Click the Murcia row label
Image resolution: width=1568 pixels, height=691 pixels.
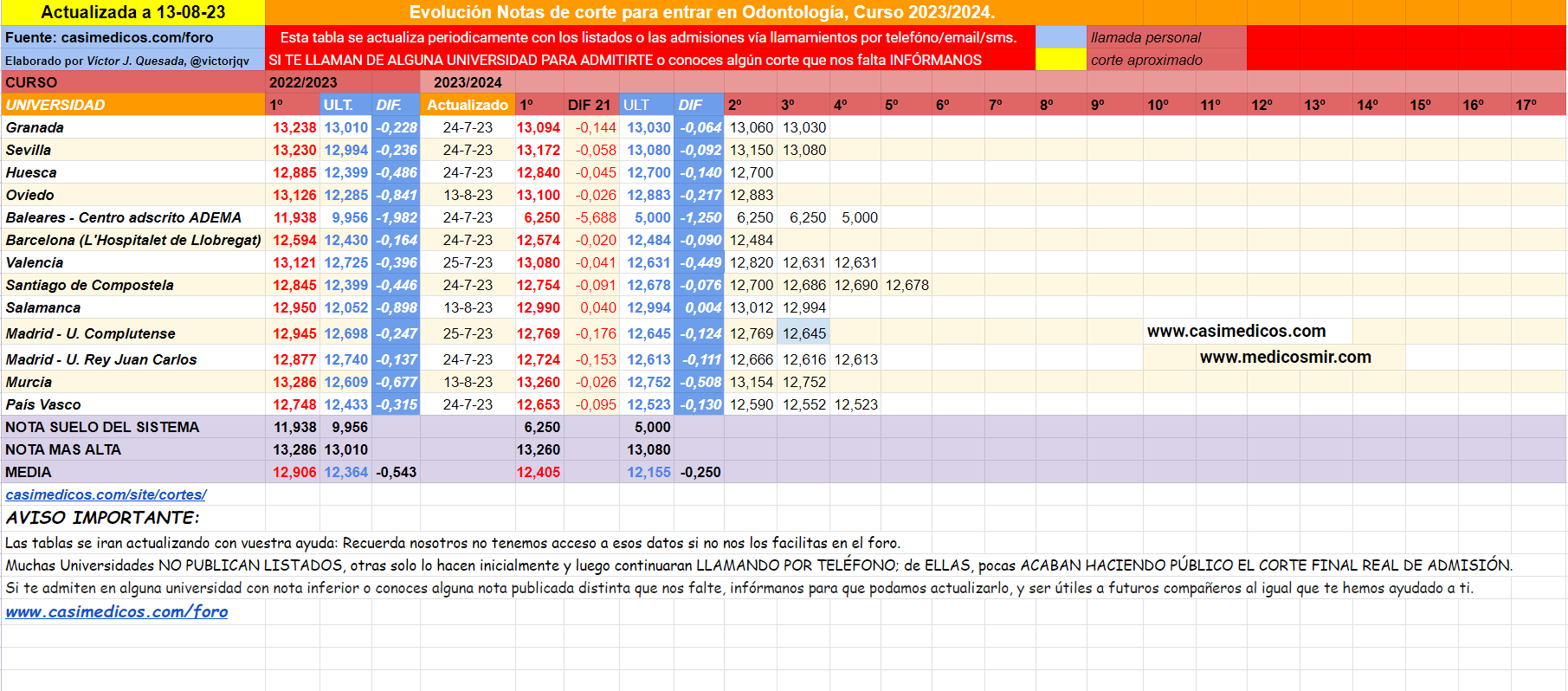click(133, 382)
